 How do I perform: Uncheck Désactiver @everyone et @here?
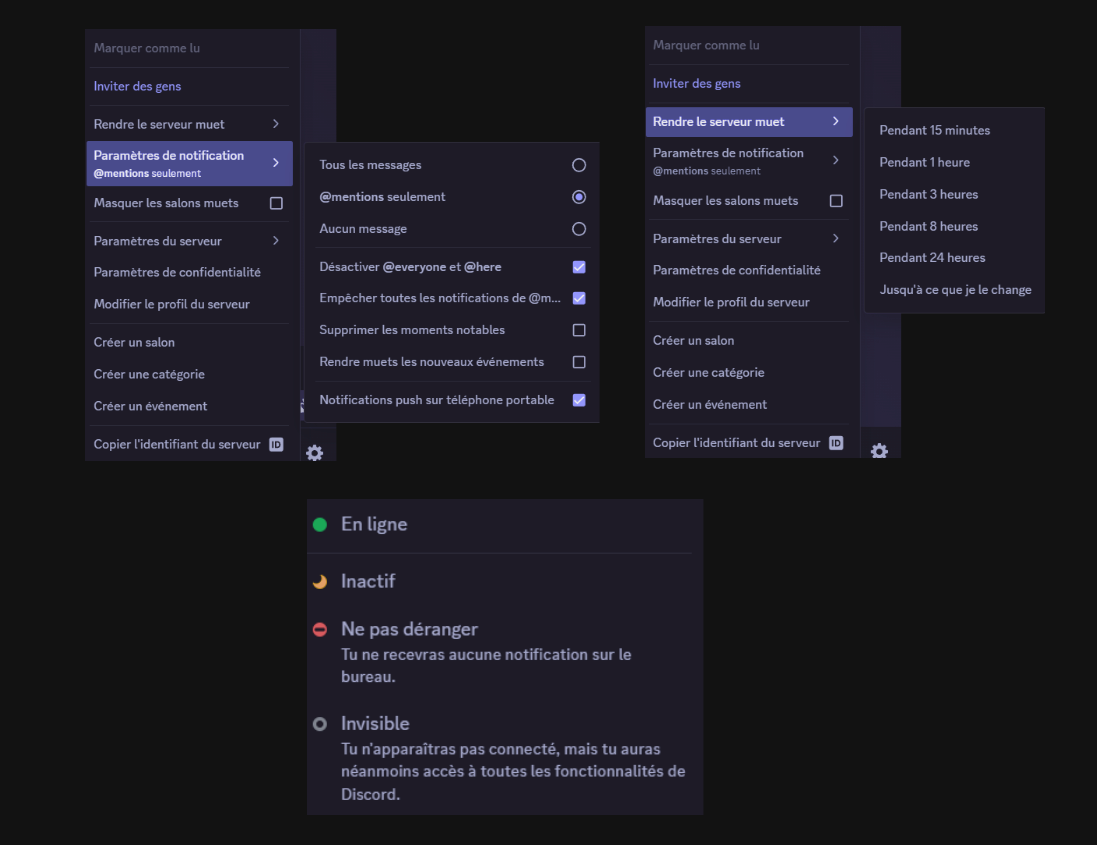pyautogui.click(x=579, y=267)
